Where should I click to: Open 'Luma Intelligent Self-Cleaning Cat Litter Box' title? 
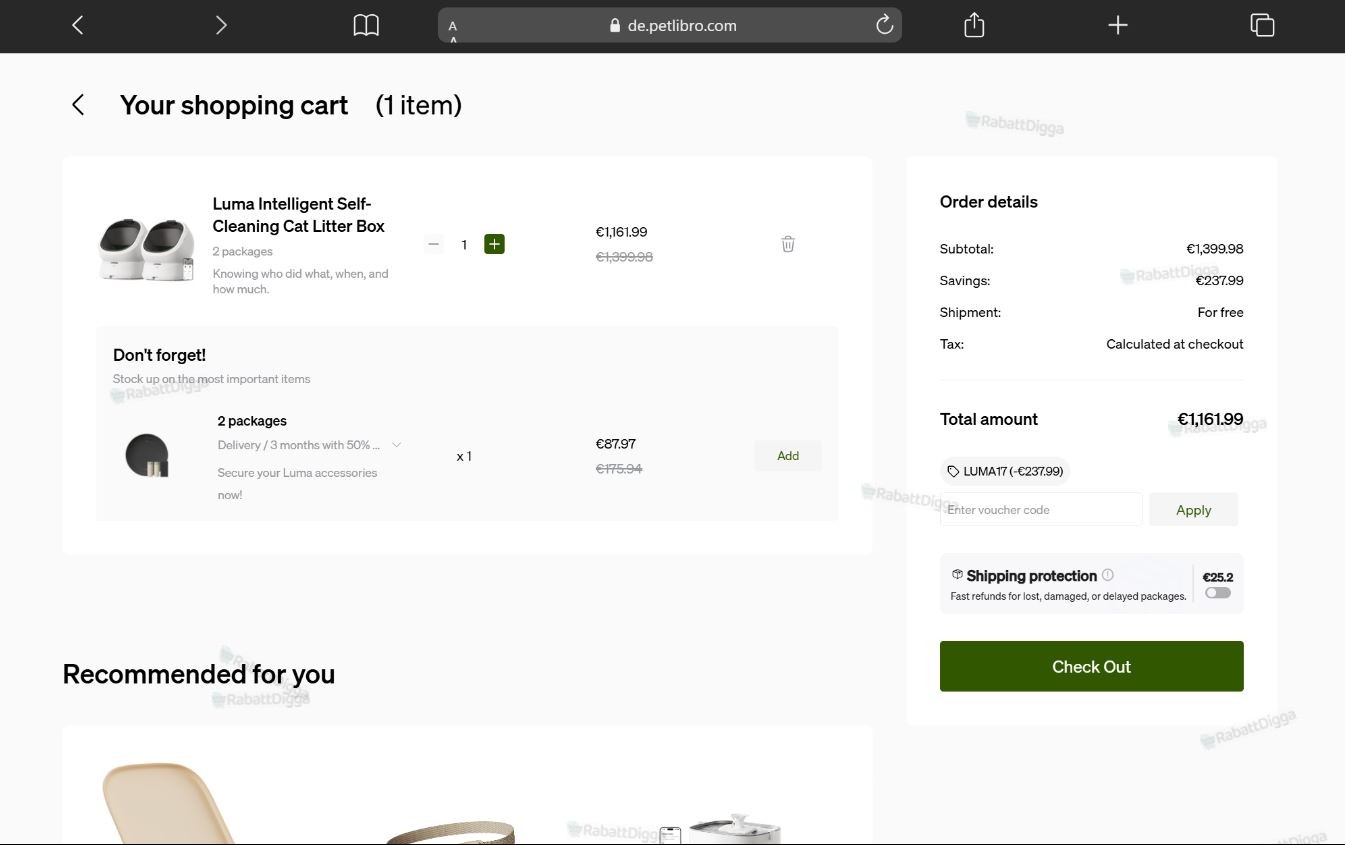coord(298,215)
